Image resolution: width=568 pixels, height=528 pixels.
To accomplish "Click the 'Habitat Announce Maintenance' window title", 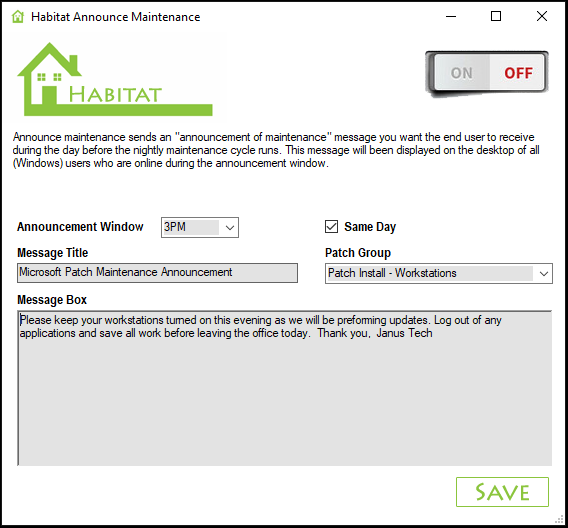I will 116,17.
